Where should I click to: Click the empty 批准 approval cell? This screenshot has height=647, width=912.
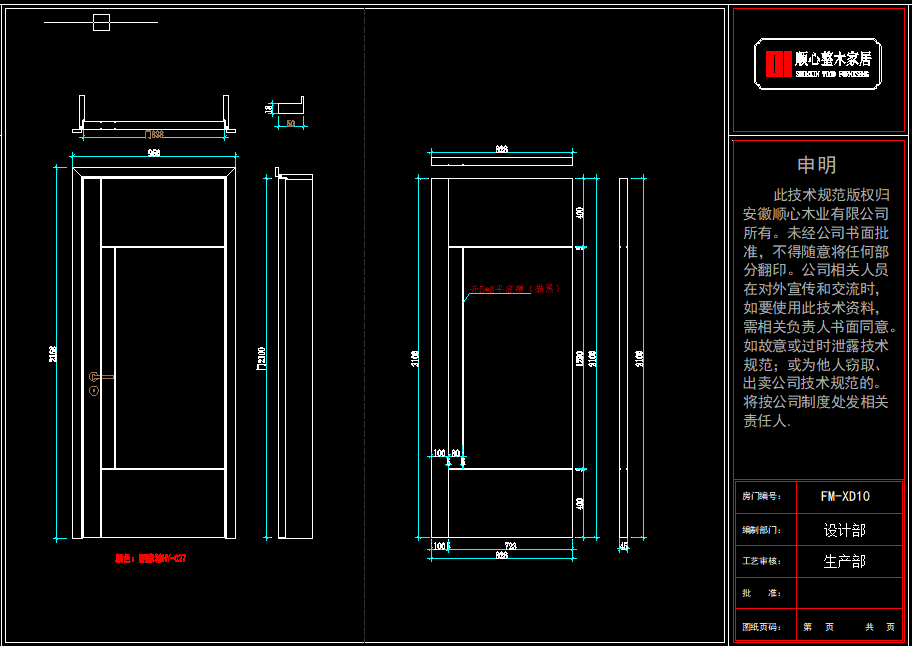tap(849, 593)
